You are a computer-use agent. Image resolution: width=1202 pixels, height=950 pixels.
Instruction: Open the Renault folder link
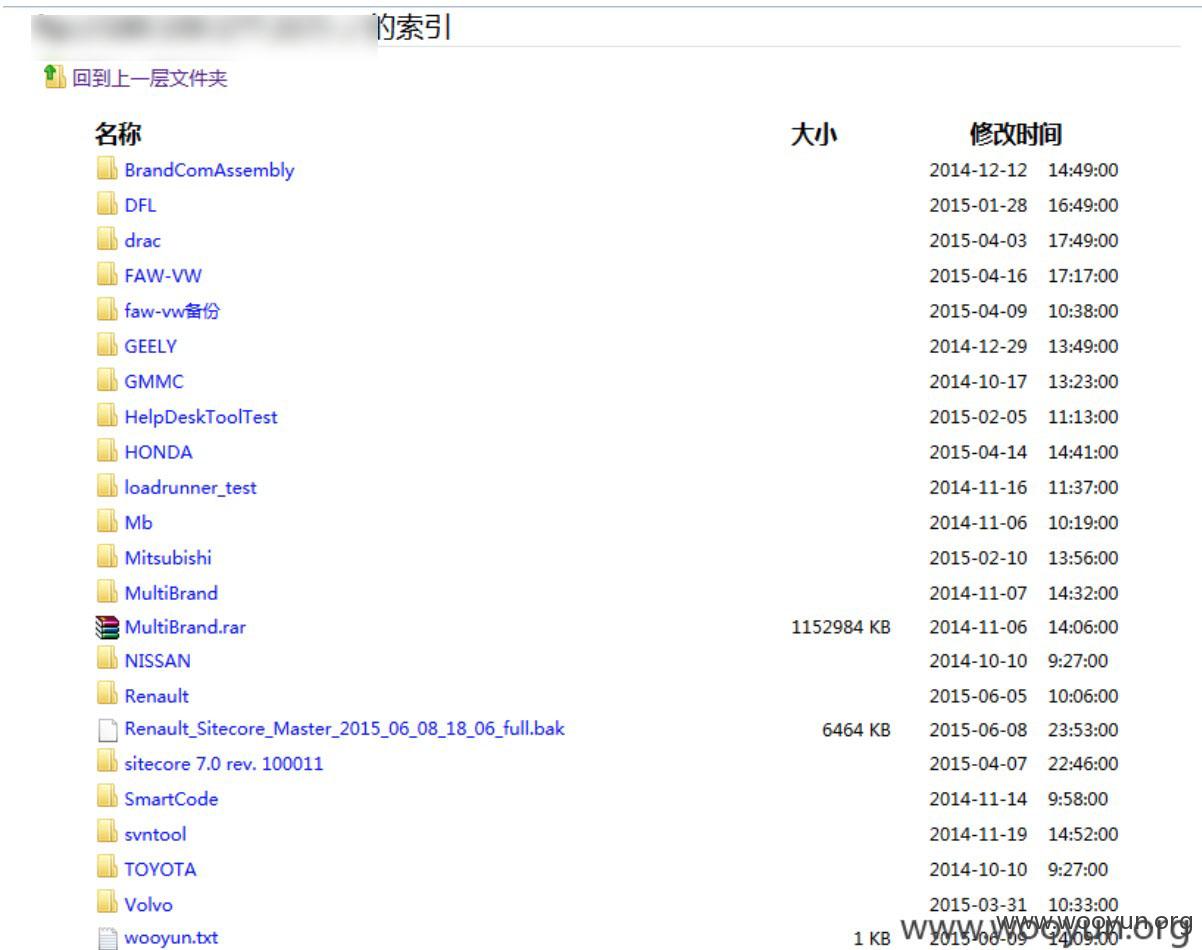click(x=156, y=696)
